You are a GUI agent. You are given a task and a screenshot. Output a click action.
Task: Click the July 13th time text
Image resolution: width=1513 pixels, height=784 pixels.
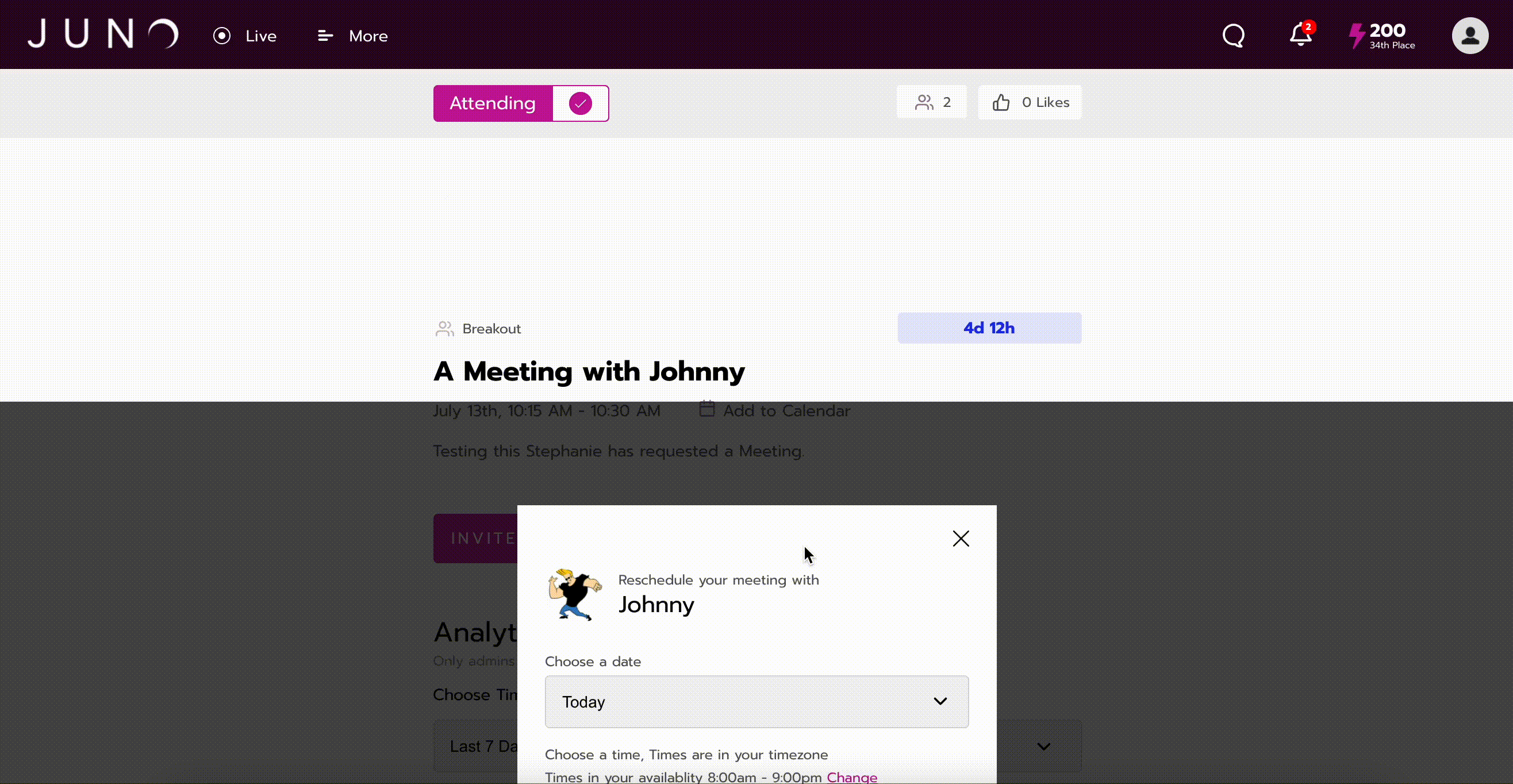point(547,410)
